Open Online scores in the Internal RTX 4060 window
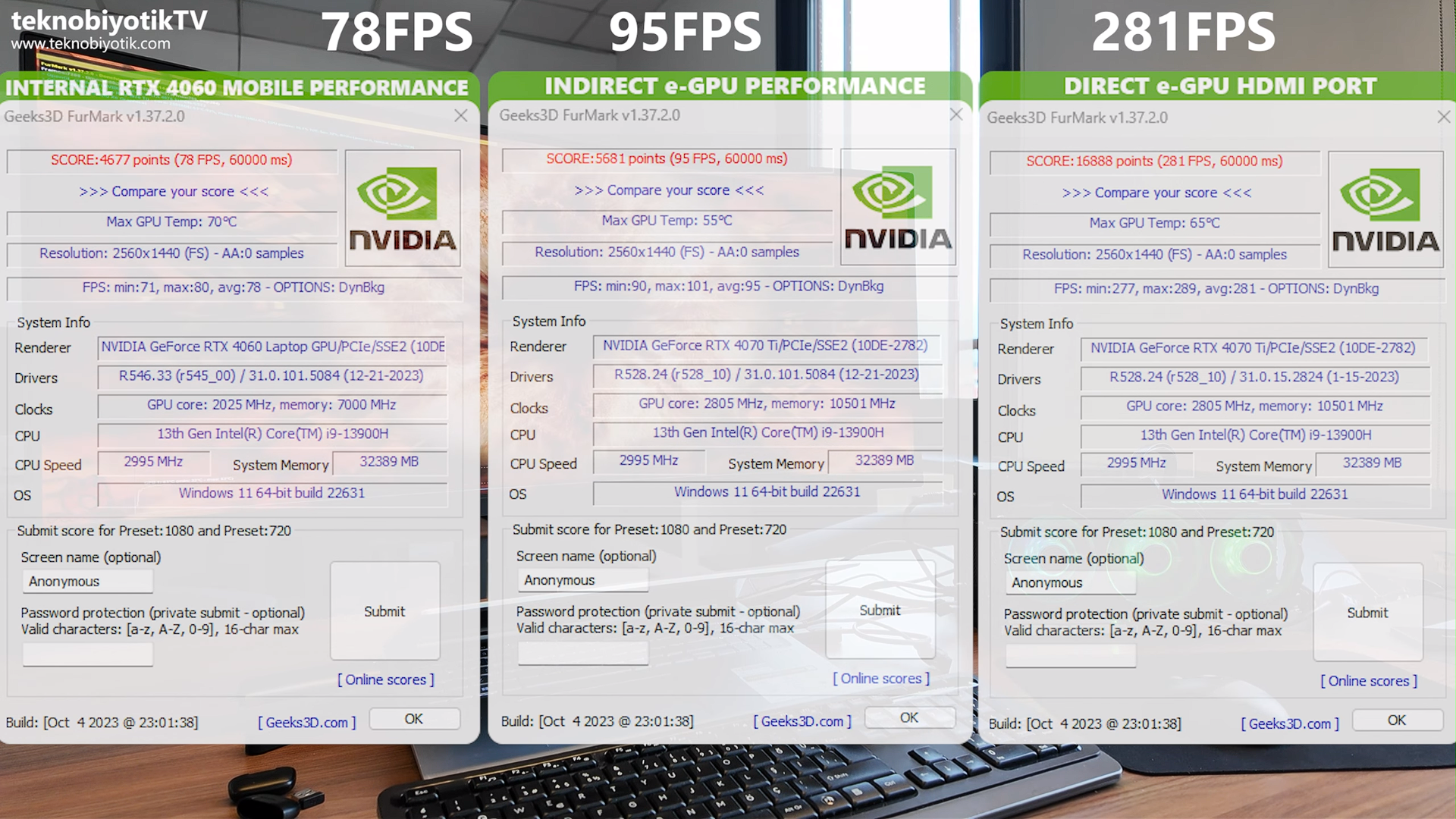The height and width of the screenshot is (819, 1456). pos(386,679)
